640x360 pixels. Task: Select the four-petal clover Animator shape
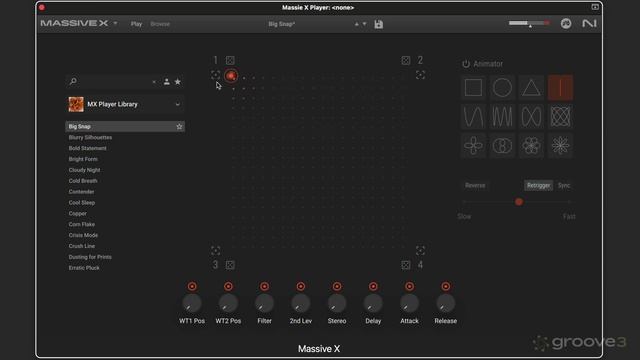coord(473,145)
